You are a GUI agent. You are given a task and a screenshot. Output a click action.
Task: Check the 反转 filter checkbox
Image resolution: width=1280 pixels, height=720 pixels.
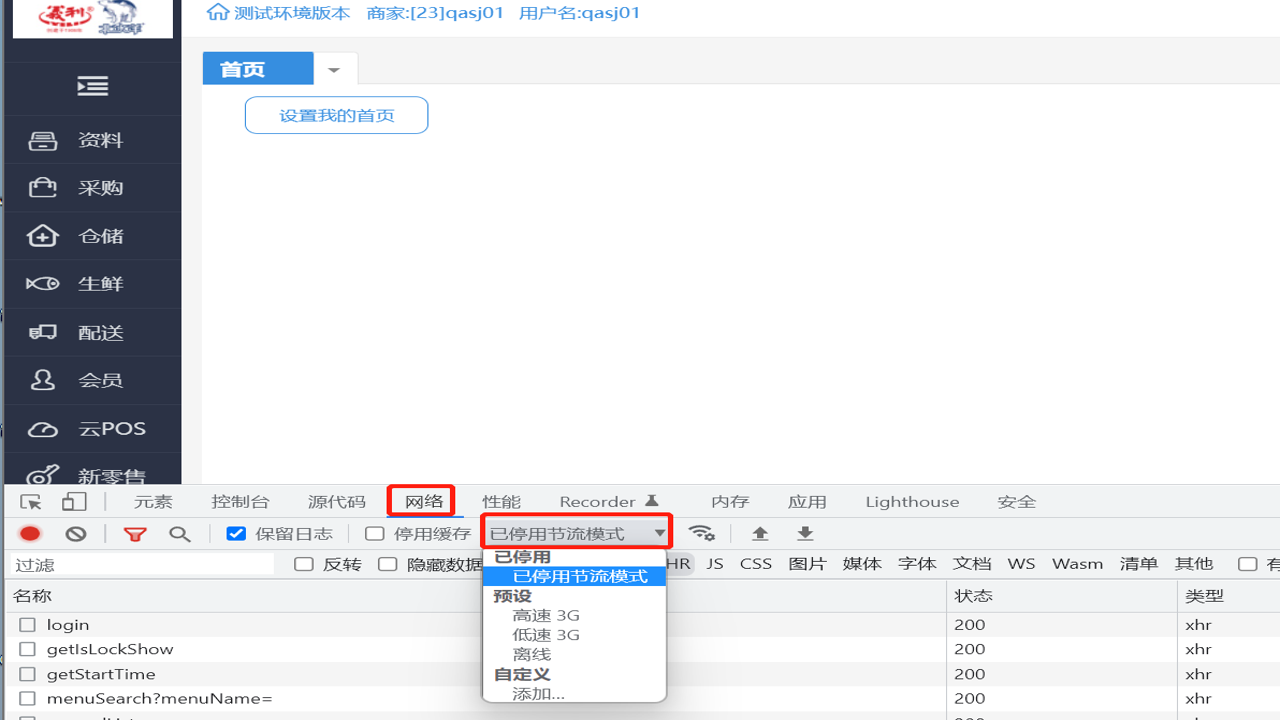(304, 564)
